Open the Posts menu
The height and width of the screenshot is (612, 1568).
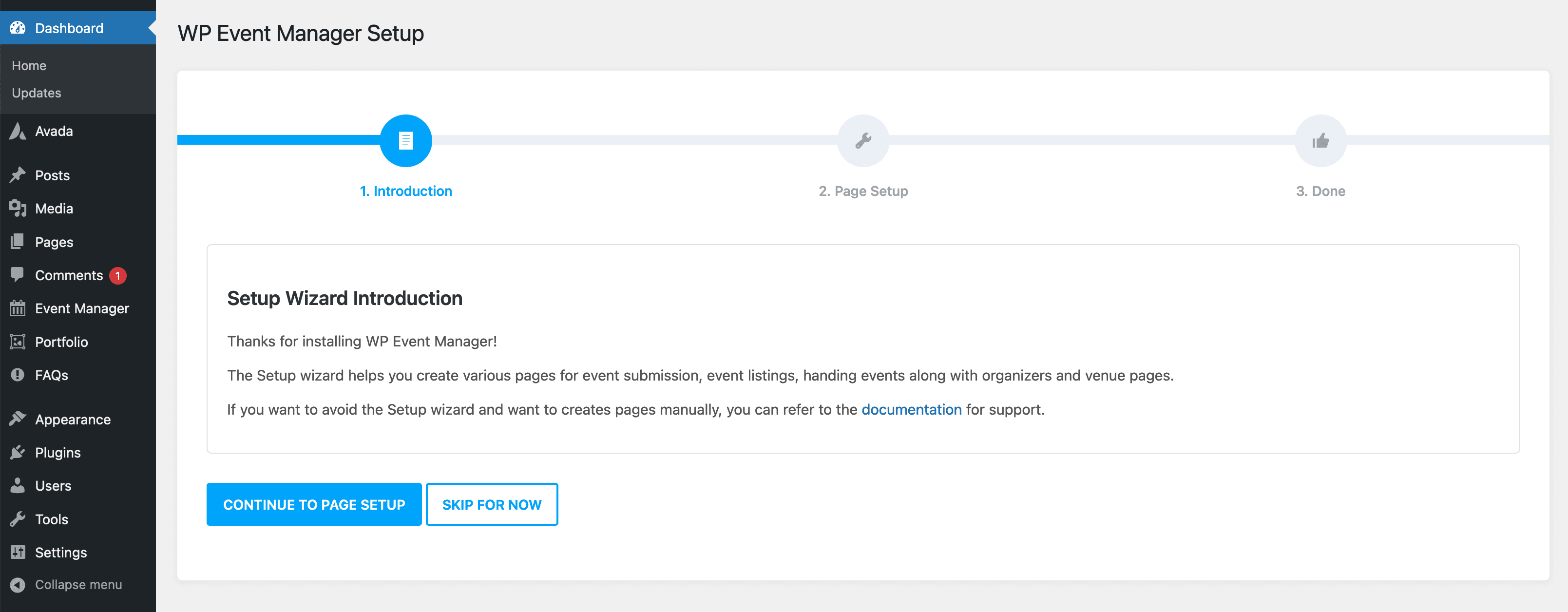tap(78, 175)
